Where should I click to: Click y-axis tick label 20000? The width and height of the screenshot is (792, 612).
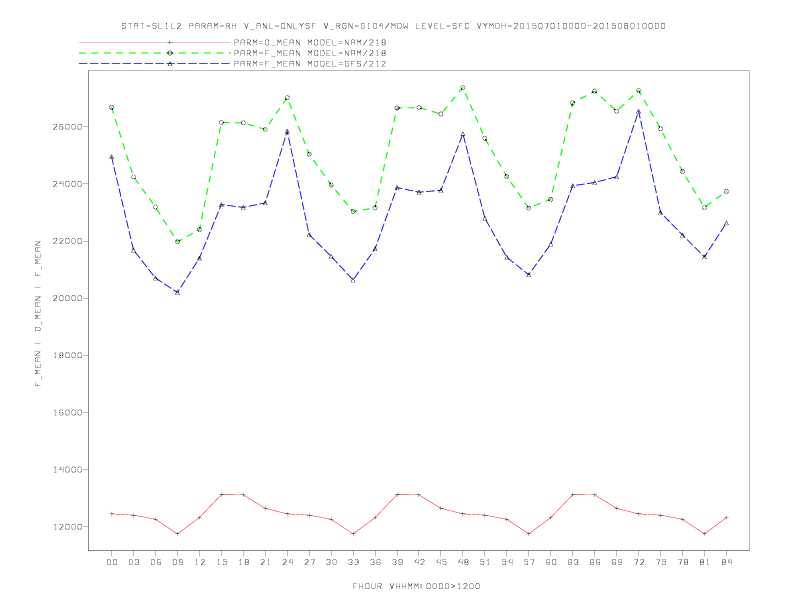pyautogui.click(x=67, y=298)
